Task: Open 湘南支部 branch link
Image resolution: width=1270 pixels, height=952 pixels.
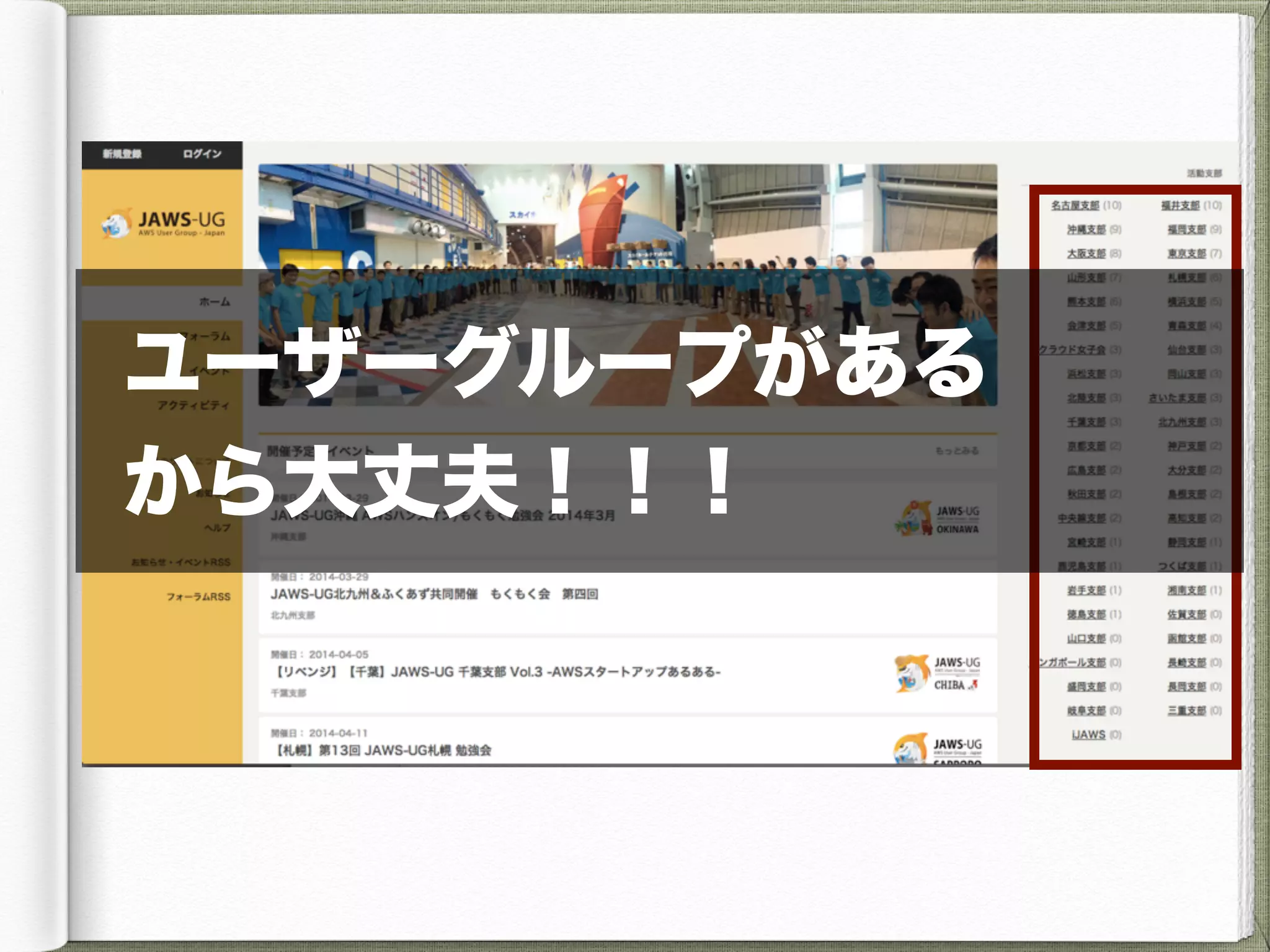Action: point(1187,591)
